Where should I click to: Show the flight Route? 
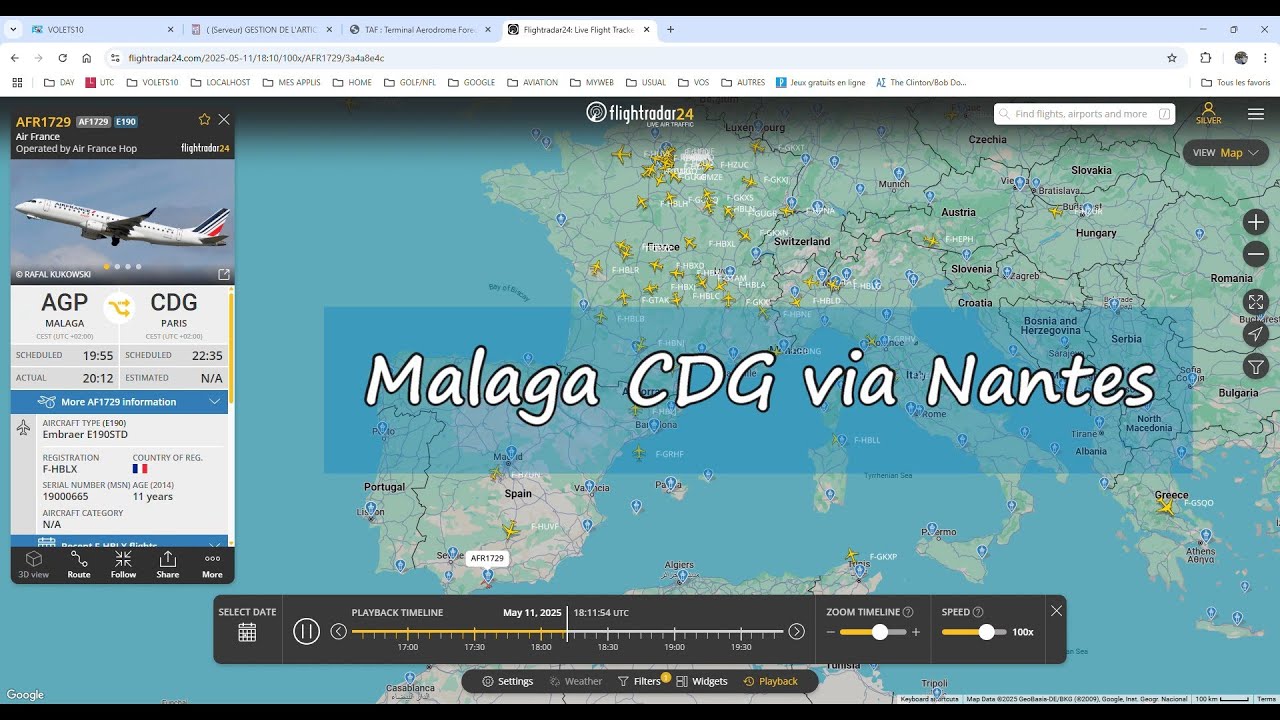tap(79, 565)
